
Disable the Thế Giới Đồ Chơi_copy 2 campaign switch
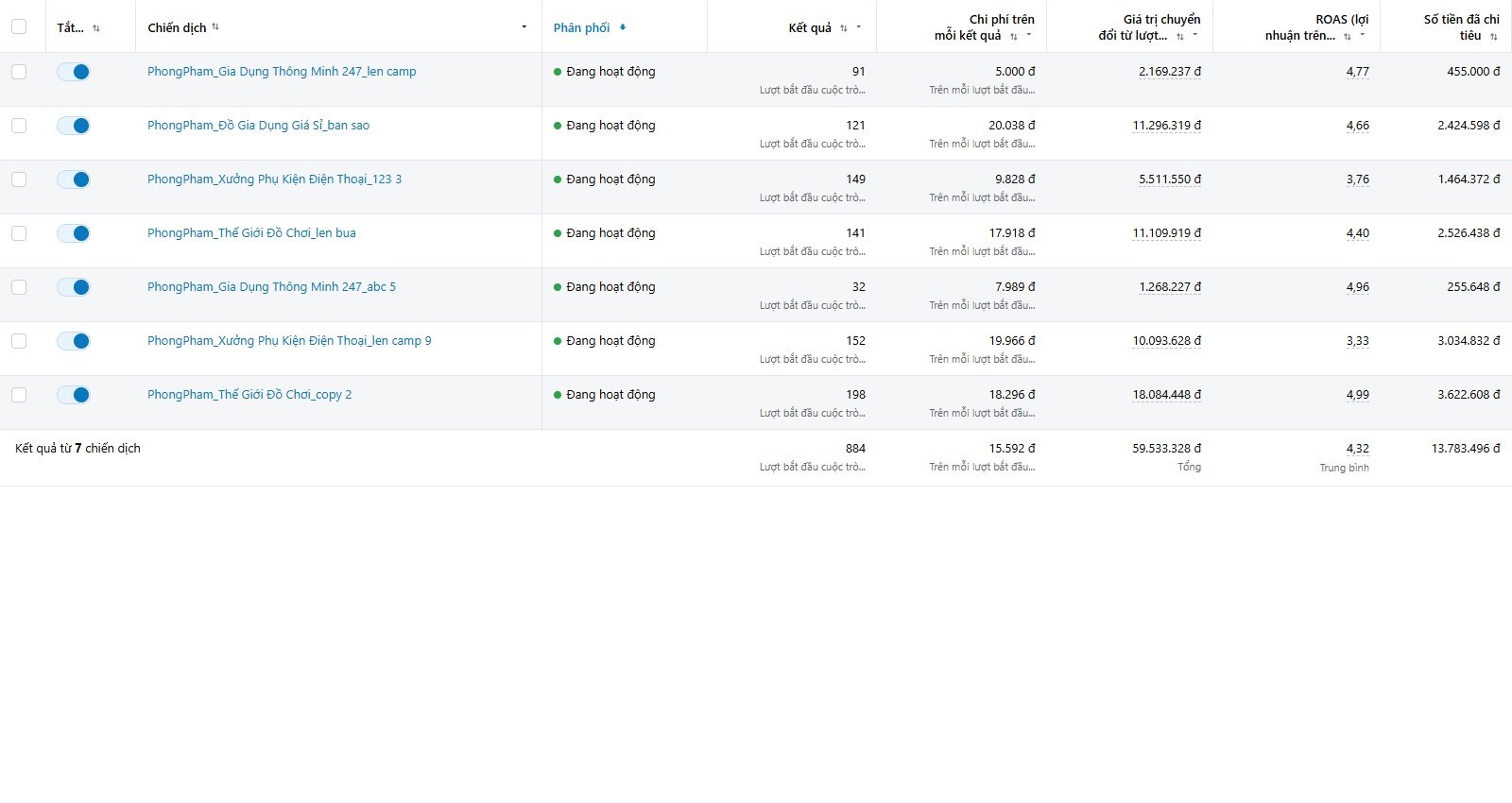(74, 395)
